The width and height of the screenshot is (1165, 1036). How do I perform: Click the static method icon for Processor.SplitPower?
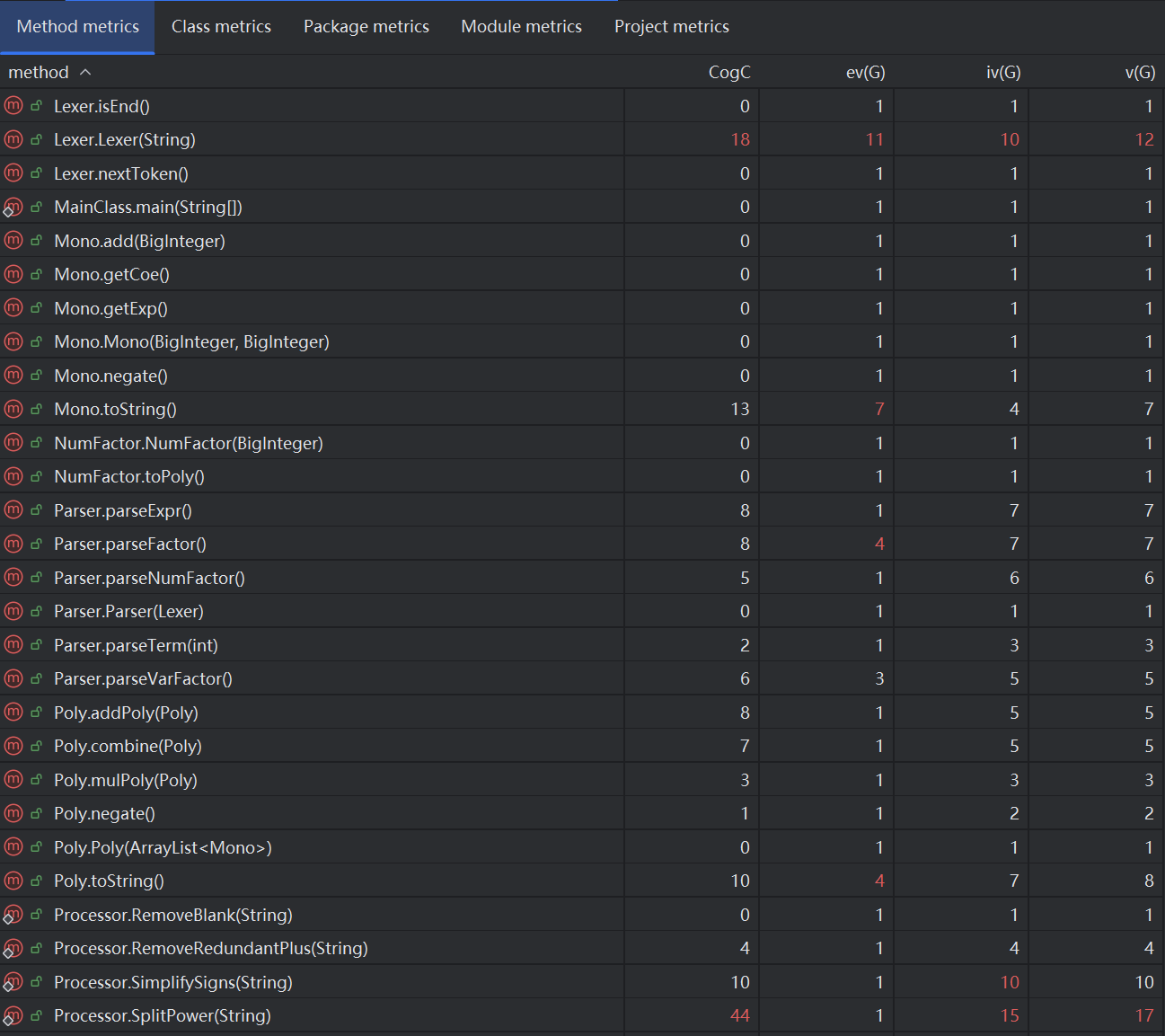point(13,1016)
